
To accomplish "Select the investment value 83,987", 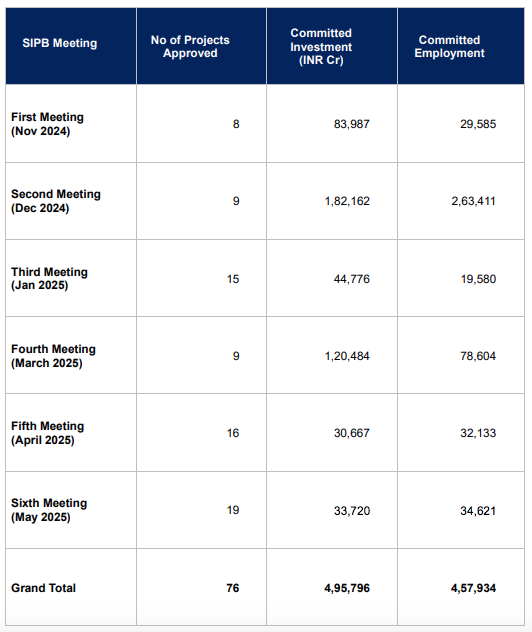I will (x=351, y=124).
